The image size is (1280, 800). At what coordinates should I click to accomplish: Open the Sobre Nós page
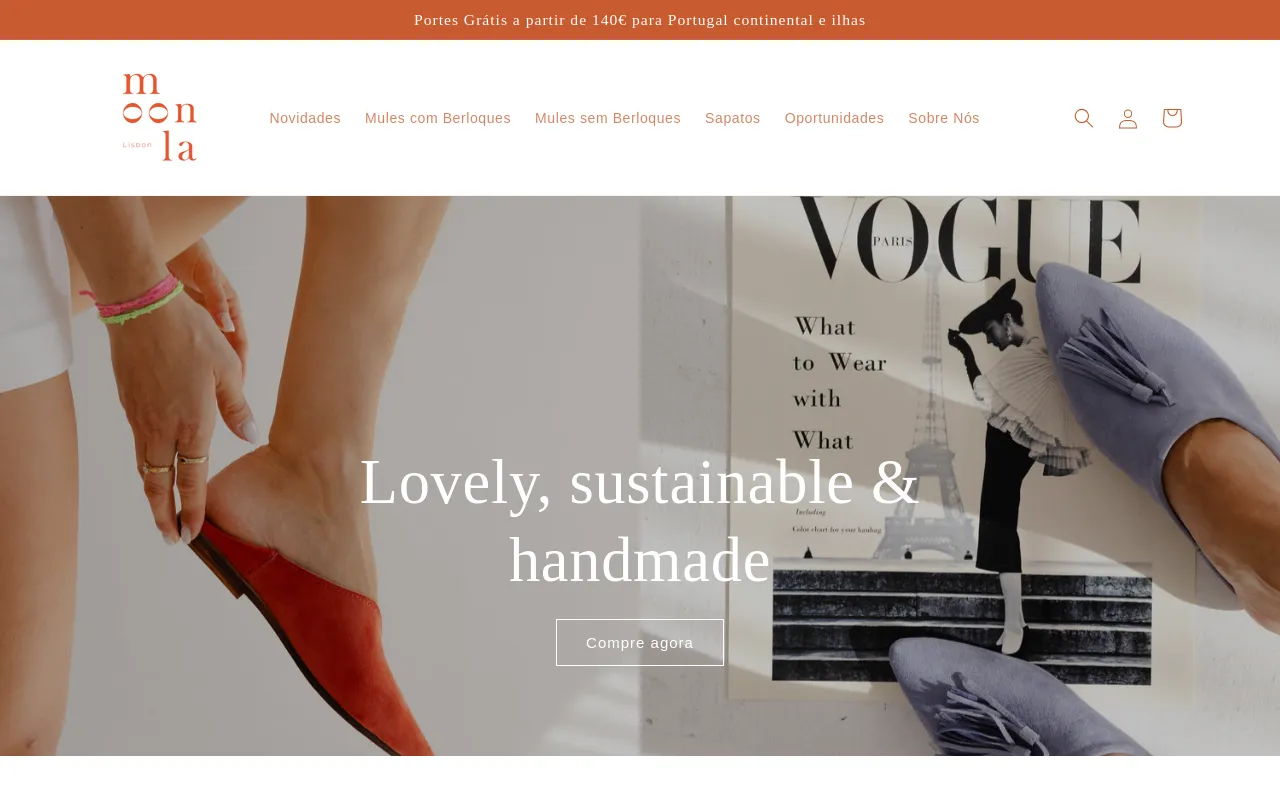[944, 118]
